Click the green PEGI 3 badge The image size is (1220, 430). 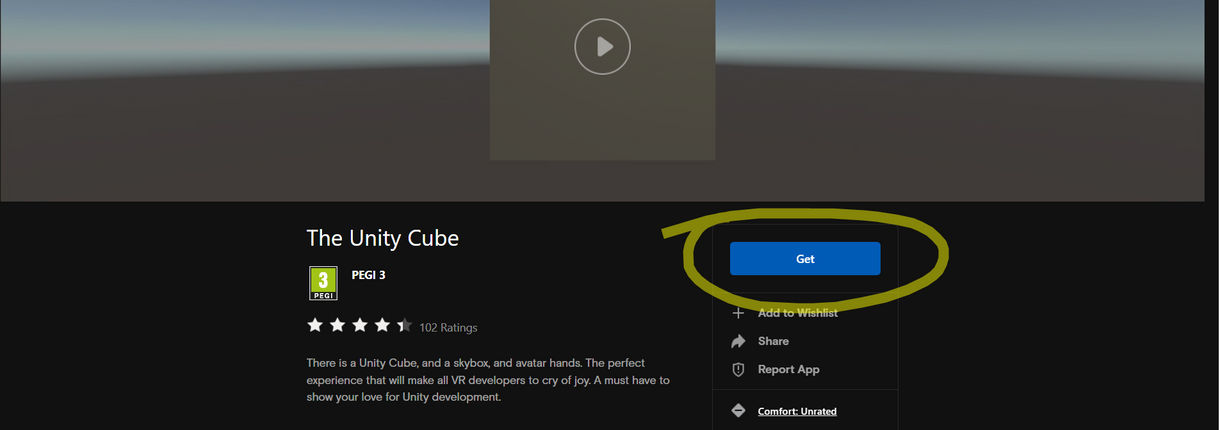click(323, 283)
